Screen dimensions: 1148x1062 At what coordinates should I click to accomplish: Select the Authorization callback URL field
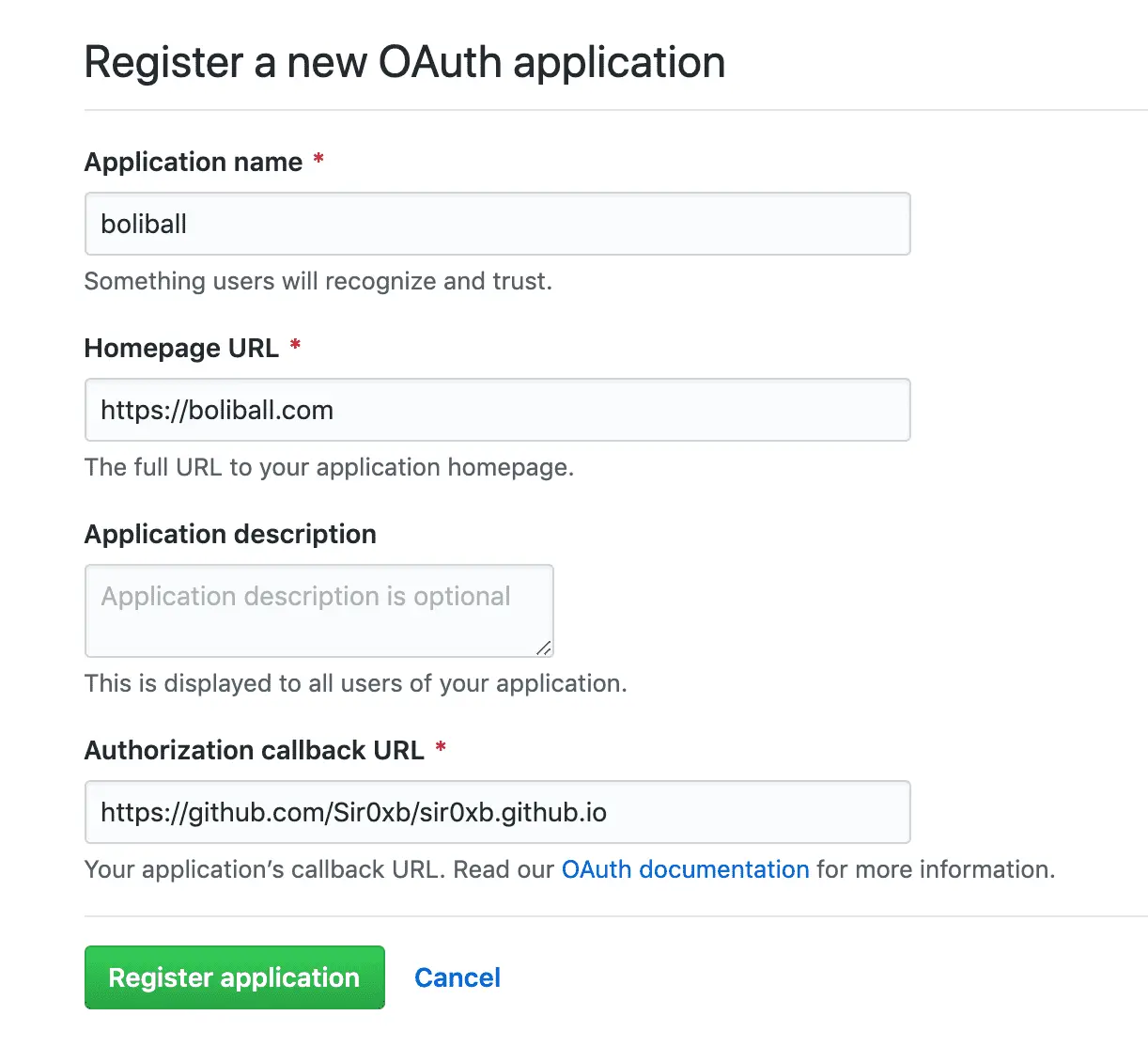[x=497, y=812]
